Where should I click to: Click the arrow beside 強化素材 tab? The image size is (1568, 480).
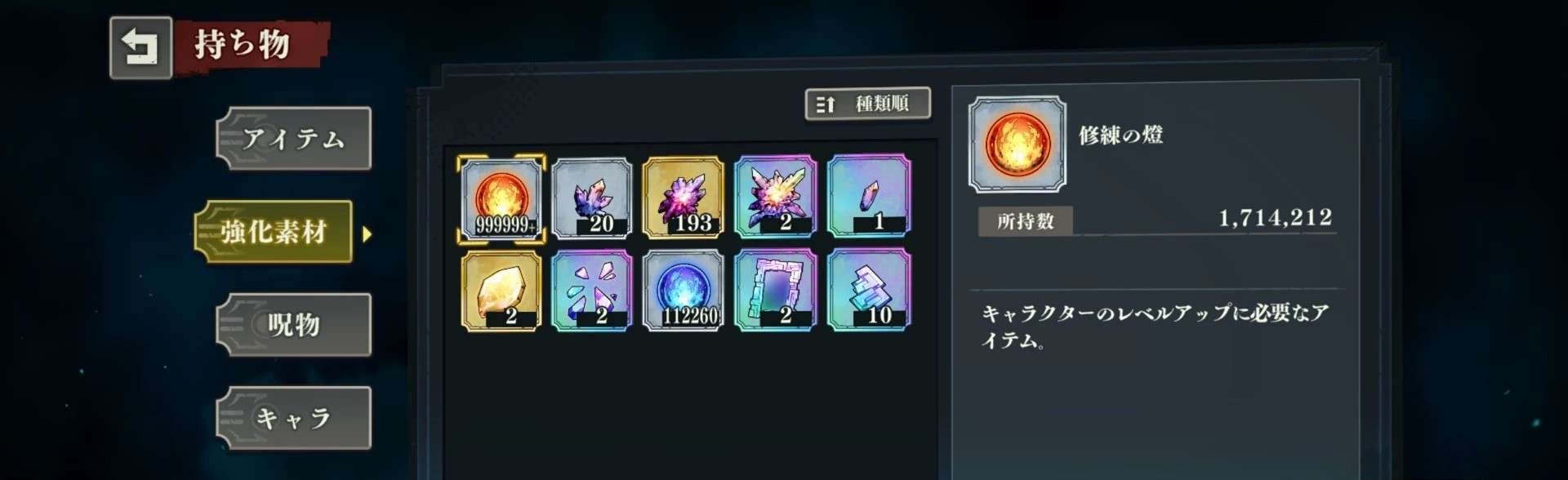[x=367, y=234]
